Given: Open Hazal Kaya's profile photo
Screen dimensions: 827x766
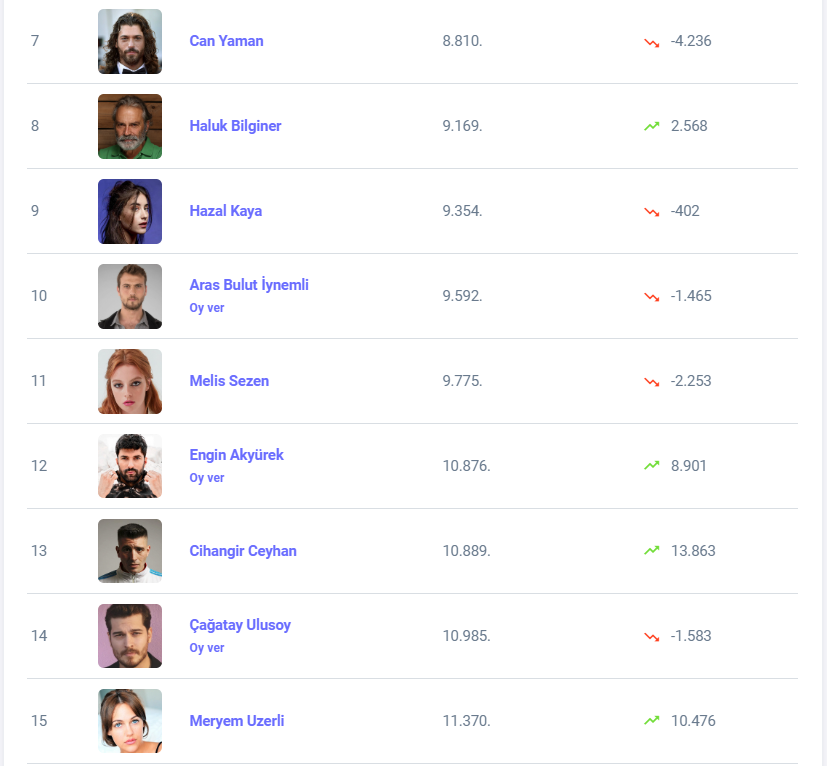Looking at the screenshot, I should point(130,211).
